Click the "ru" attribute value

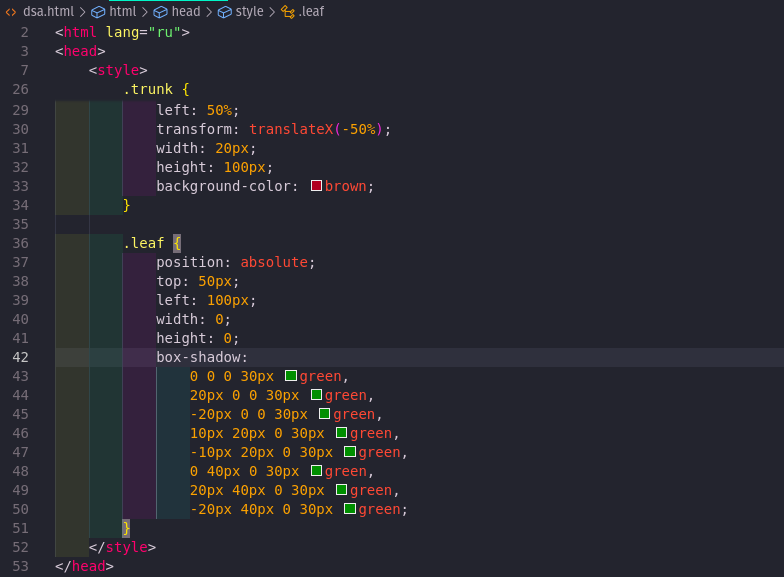click(164, 32)
